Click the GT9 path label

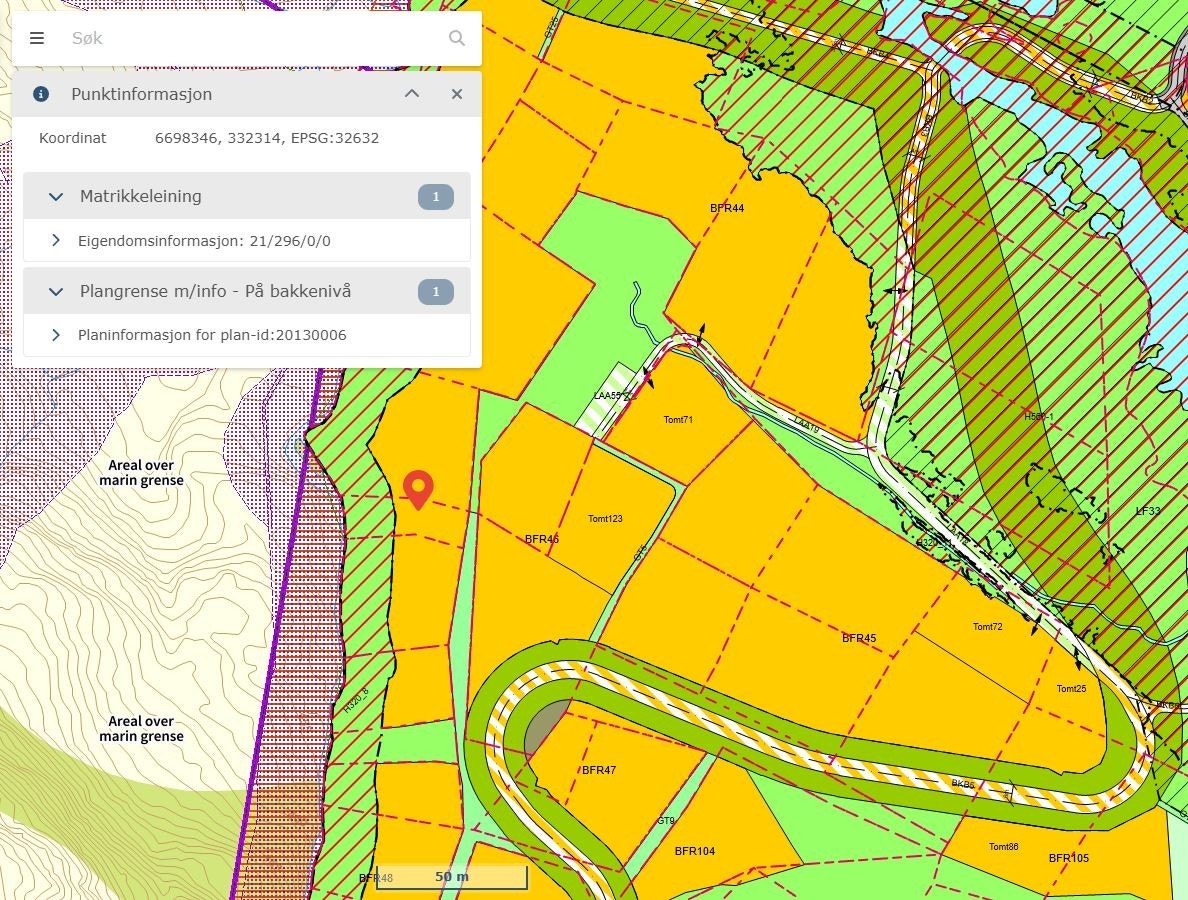click(x=666, y=820)
